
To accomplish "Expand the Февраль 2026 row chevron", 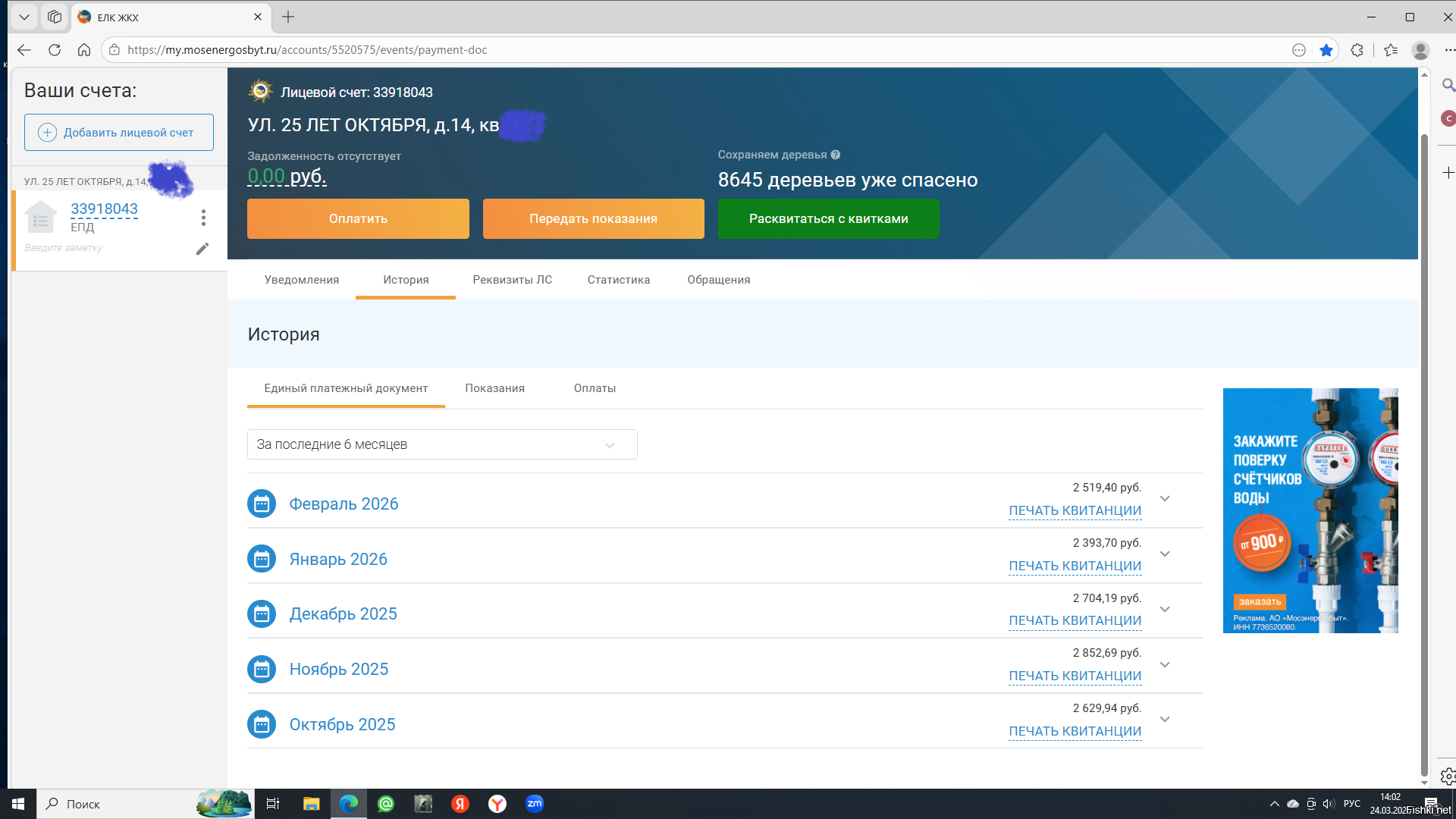I will [1165, 499].
